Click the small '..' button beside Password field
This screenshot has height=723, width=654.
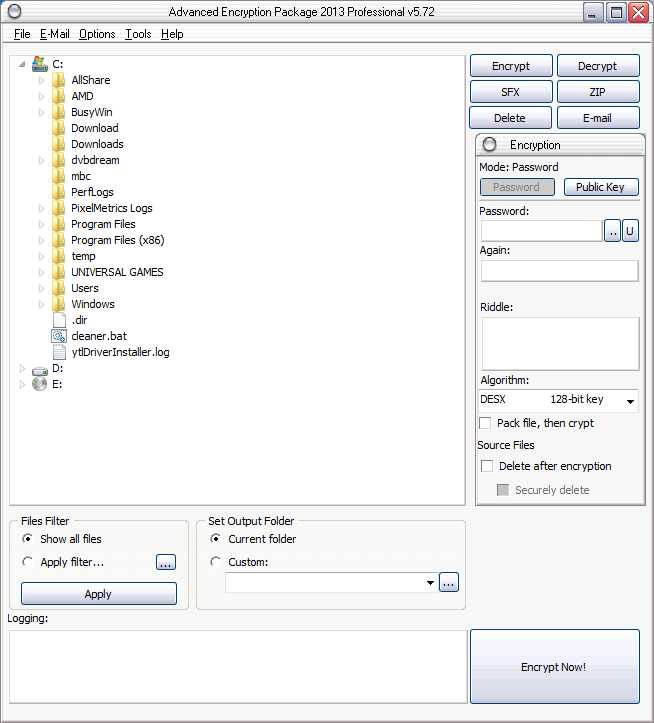[612, 231]
